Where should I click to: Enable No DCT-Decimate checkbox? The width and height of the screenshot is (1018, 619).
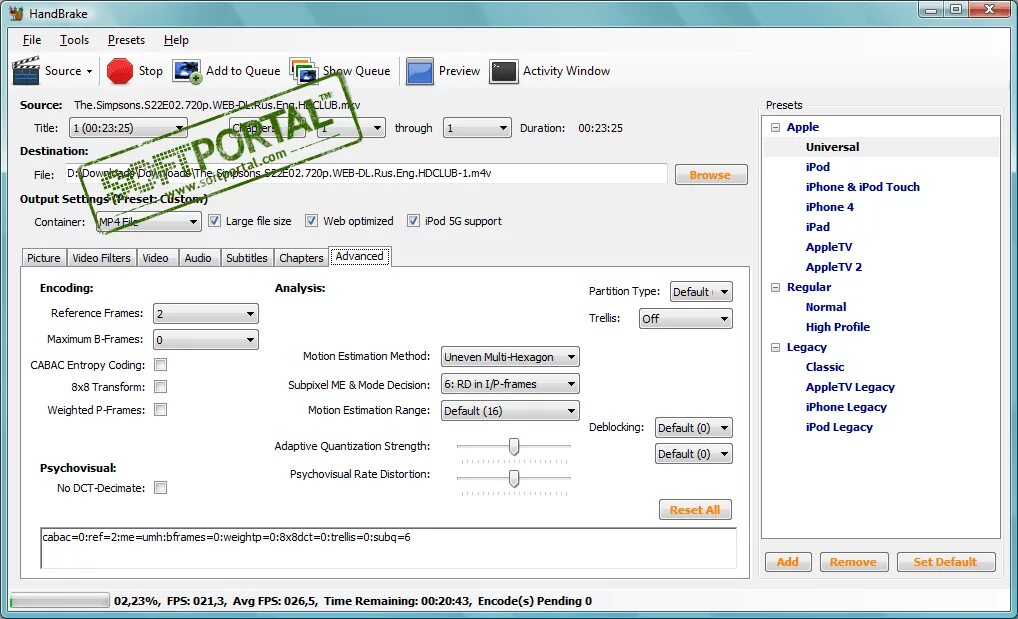(x=160, y=487)
